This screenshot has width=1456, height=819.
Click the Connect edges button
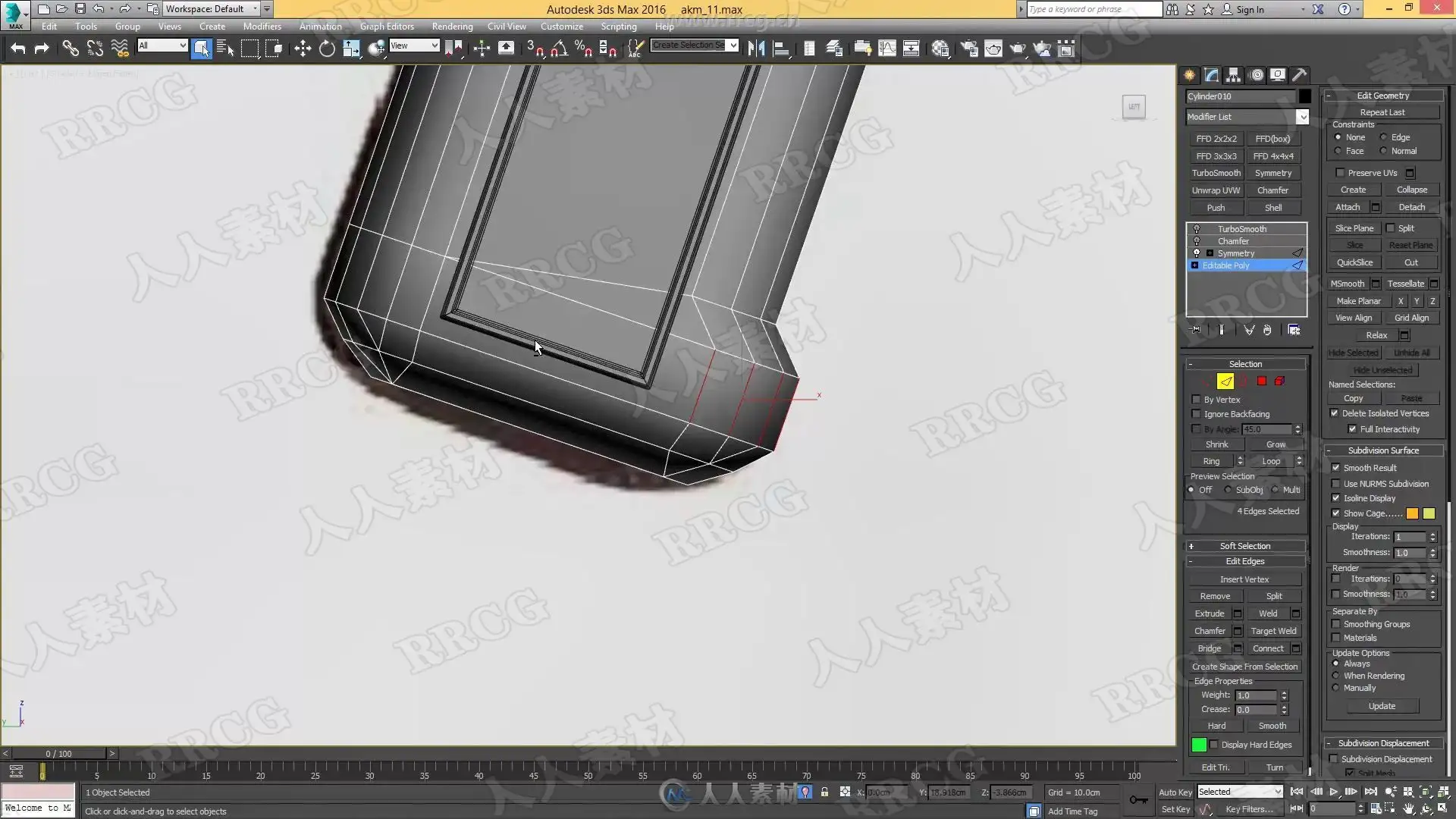point(1267,648)
